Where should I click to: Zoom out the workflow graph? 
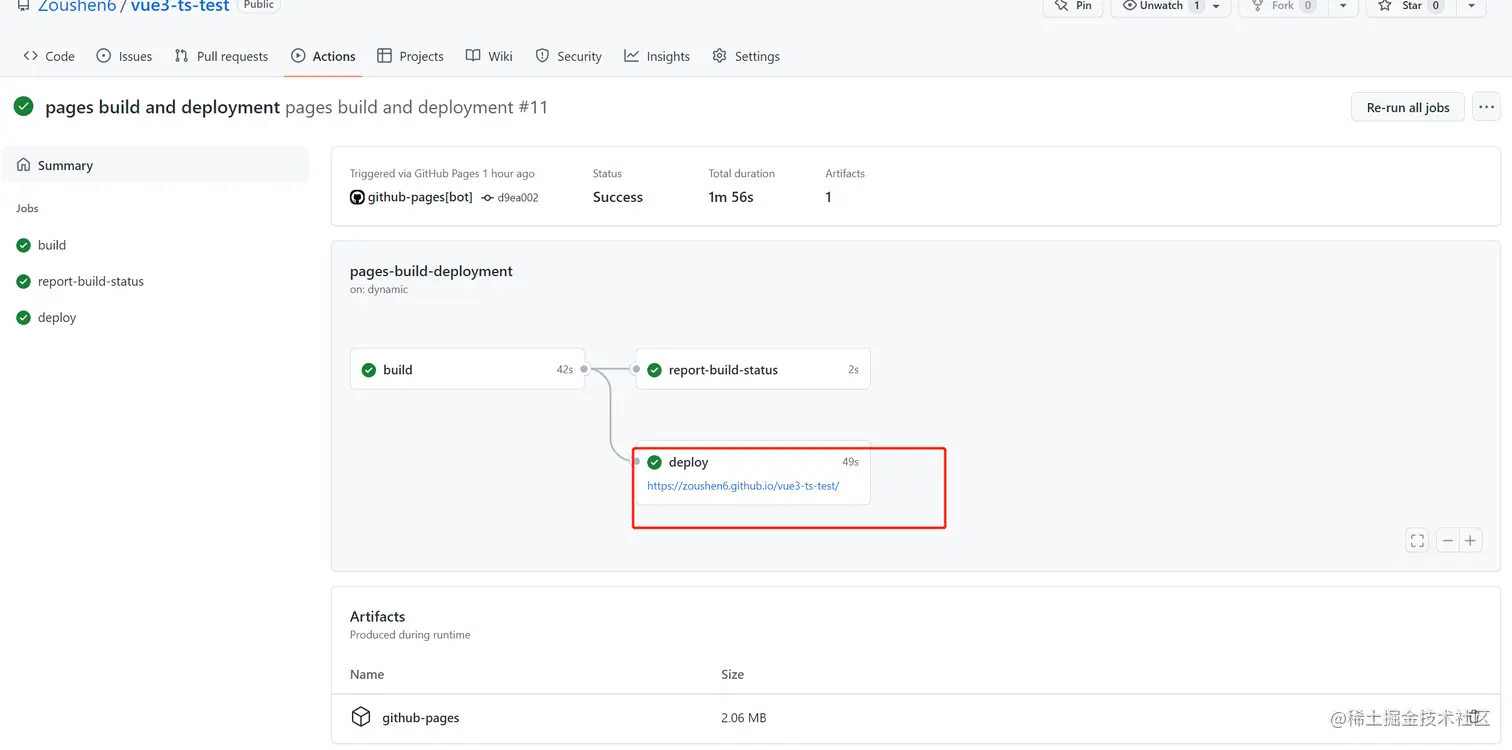tap(1447, 541)
